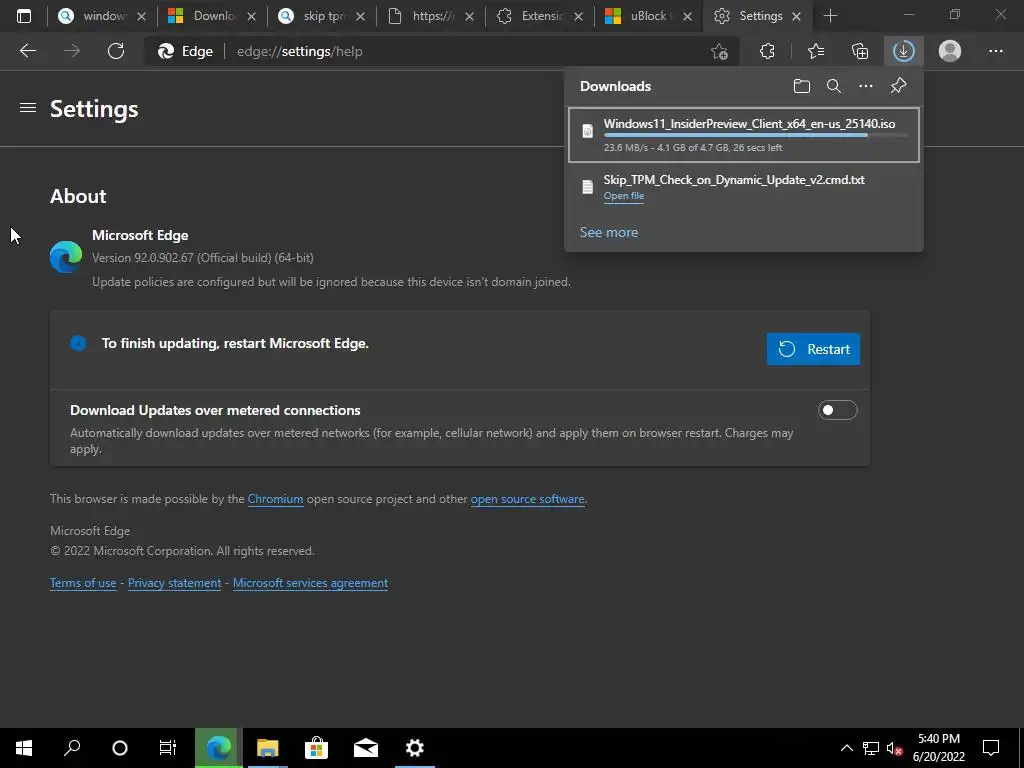Show hidden system tray icons
Screen dimensions: 1024x768
pyautogui.click(x=846, y=748)
